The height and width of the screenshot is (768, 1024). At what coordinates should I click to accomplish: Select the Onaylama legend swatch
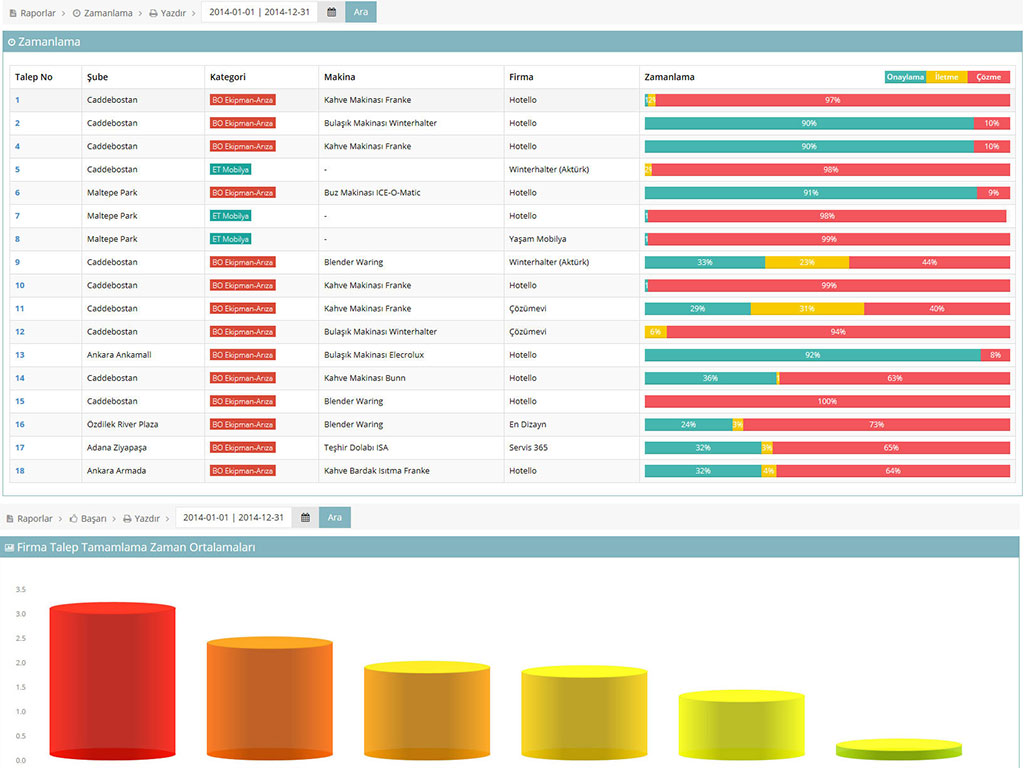(x=905, y=77)
